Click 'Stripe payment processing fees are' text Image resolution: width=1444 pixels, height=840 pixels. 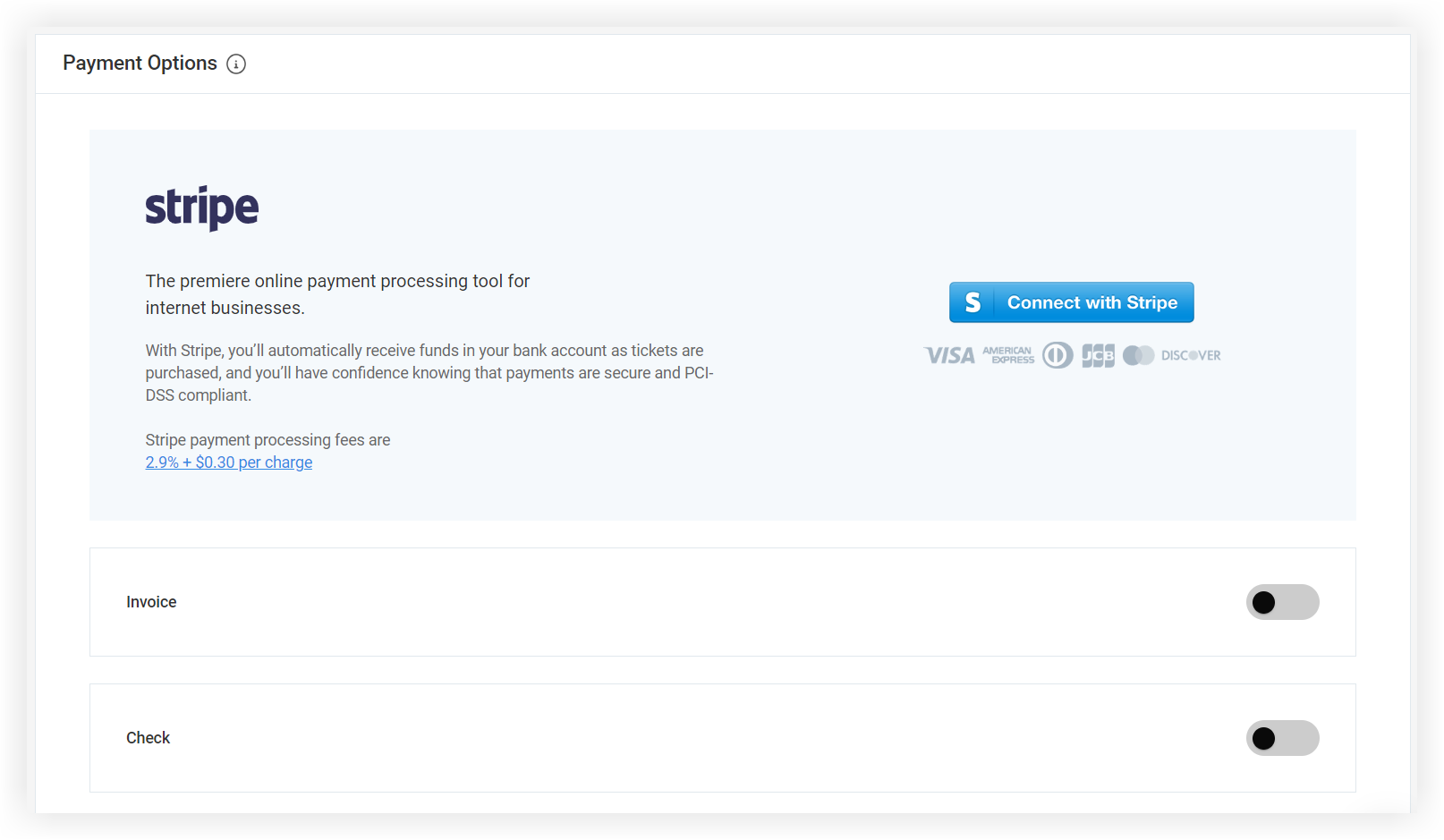268,440
